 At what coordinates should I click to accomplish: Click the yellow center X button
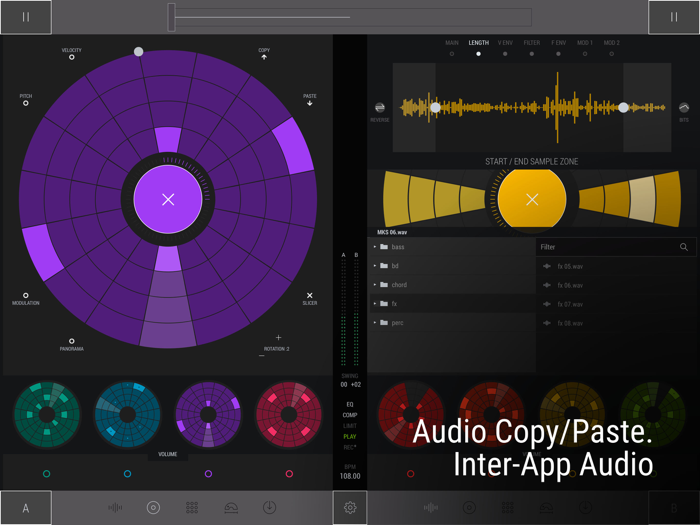[532, 200]
